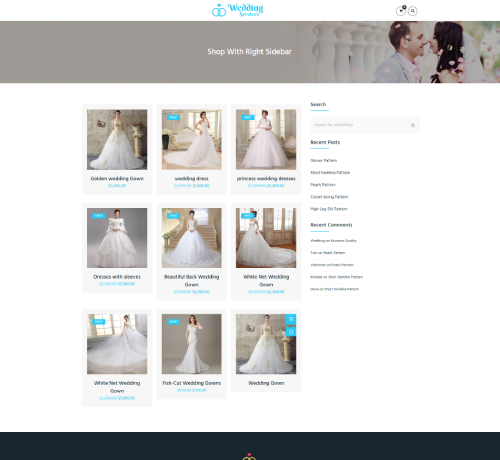This screenshot has height=460, width=500.
Task: Add Wedding Gown to wishlist via heart icon
Action: (x=291, y=332)
